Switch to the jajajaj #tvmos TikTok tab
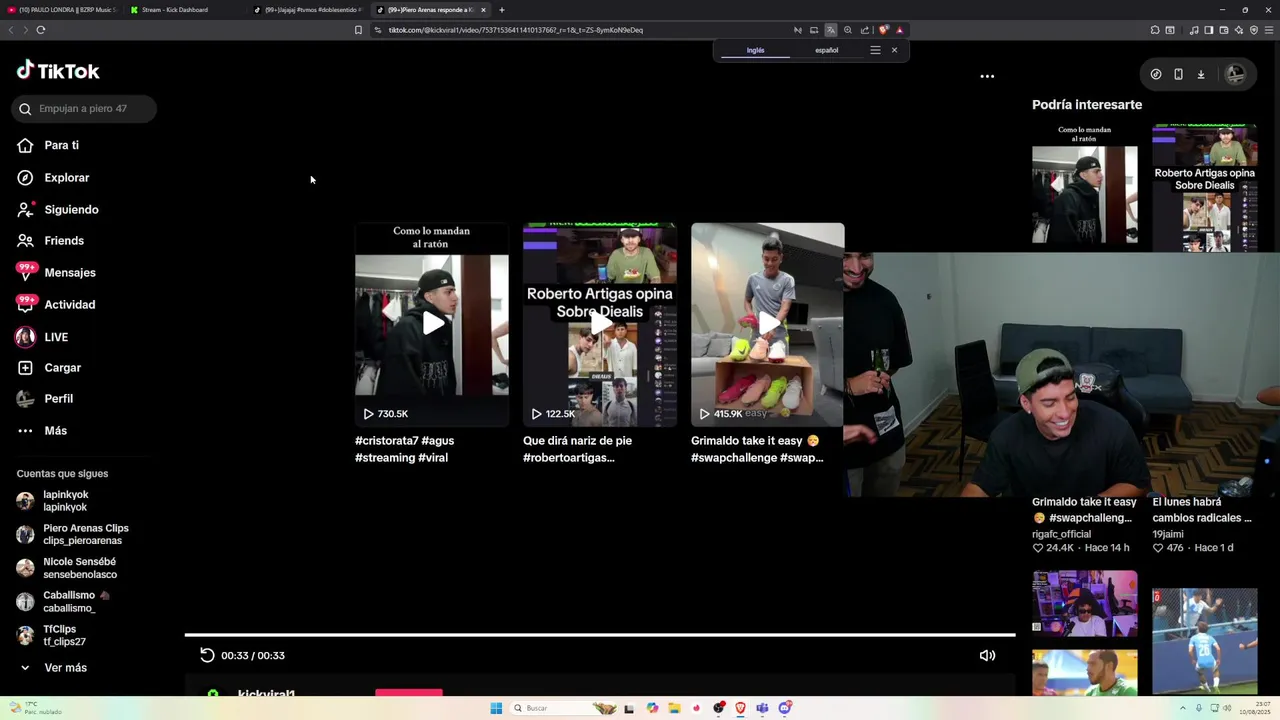The image size is (1280, 720). pos(308,10)
